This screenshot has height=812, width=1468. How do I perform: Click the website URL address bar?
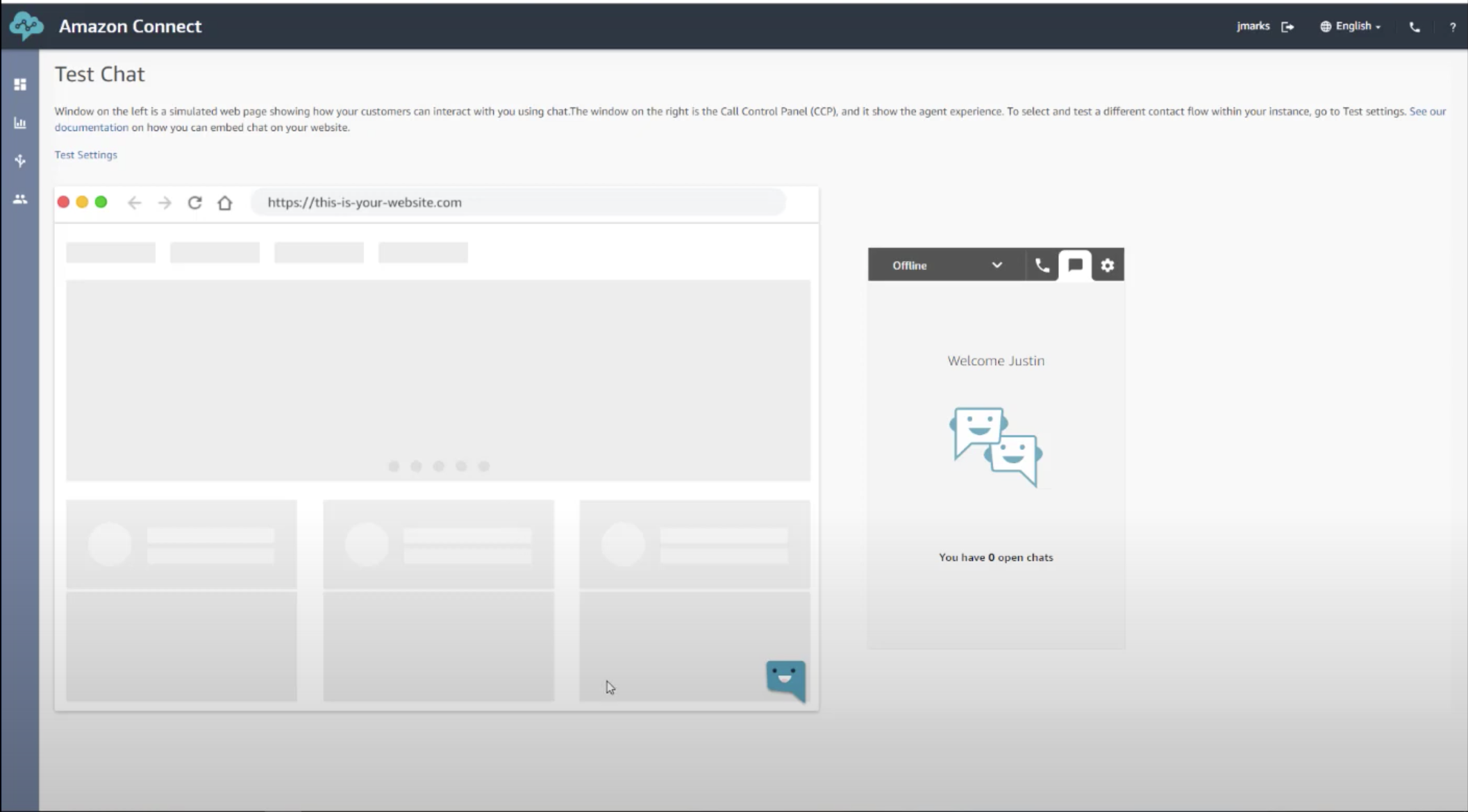(x=518, y=202)
